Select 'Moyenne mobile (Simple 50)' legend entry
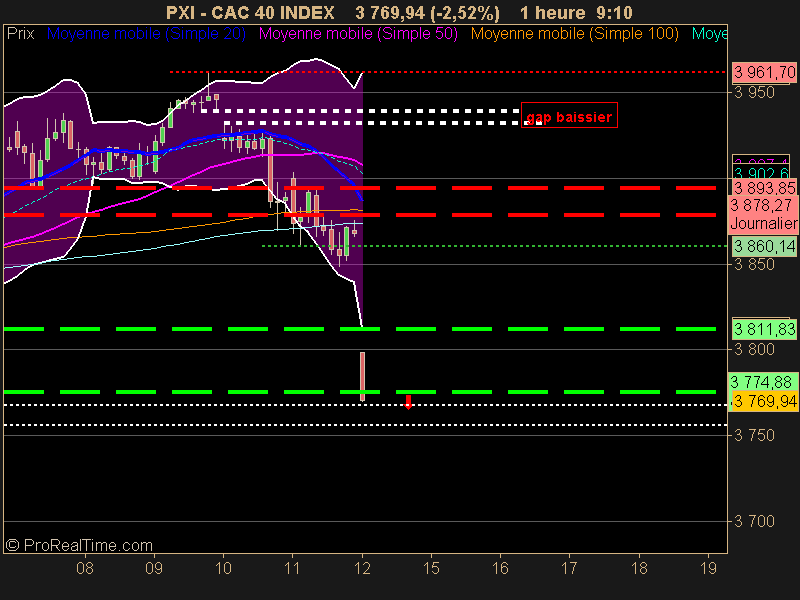Viewport: 800px width, 600px height. [358, 34]
